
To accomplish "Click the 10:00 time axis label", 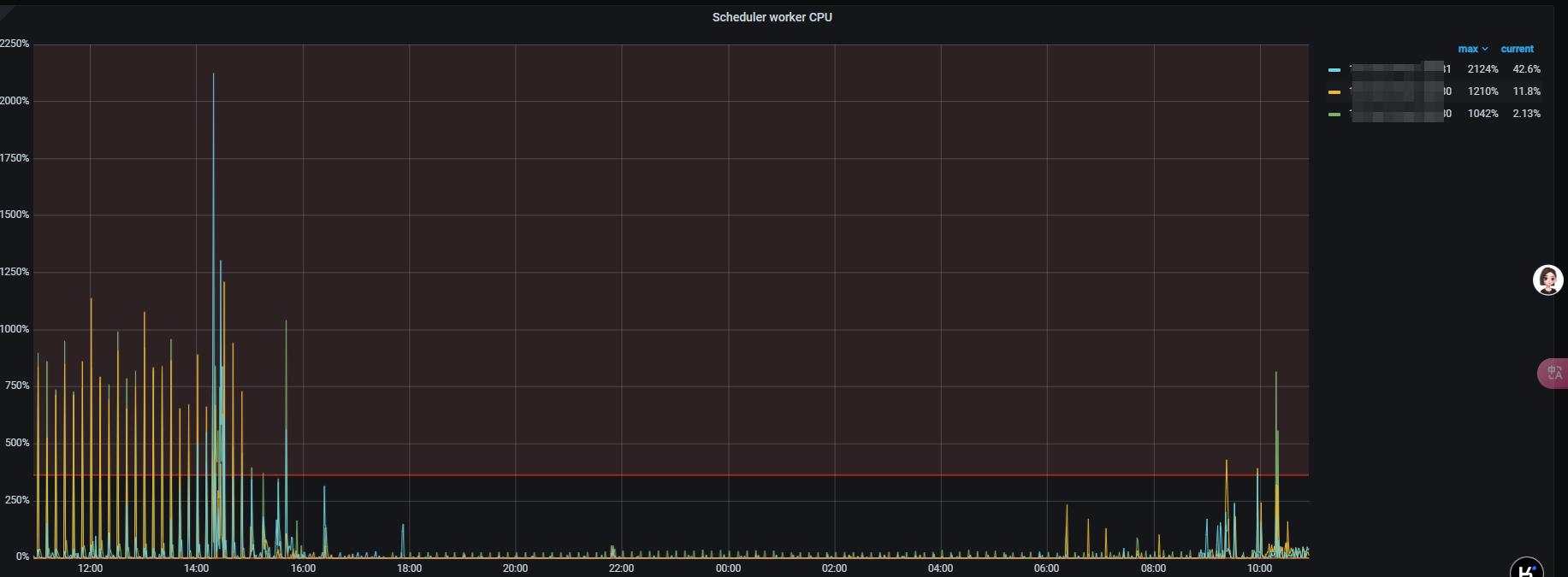I will point(1259,568).
